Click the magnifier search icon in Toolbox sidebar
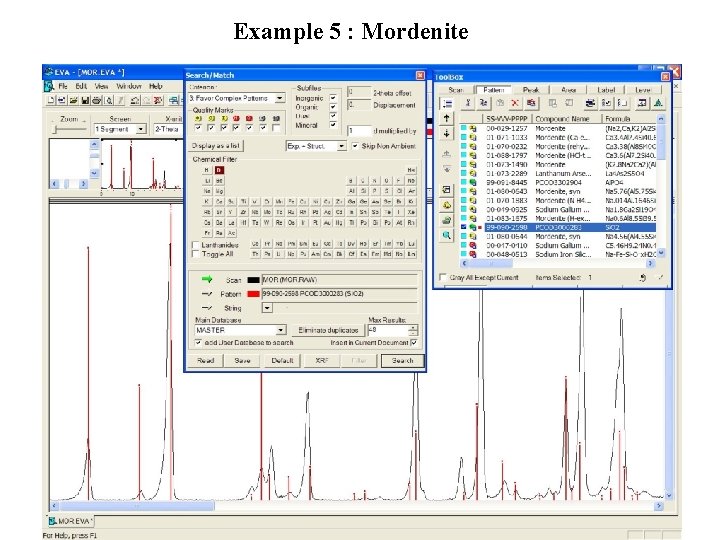720x540 pixels. 446,236
